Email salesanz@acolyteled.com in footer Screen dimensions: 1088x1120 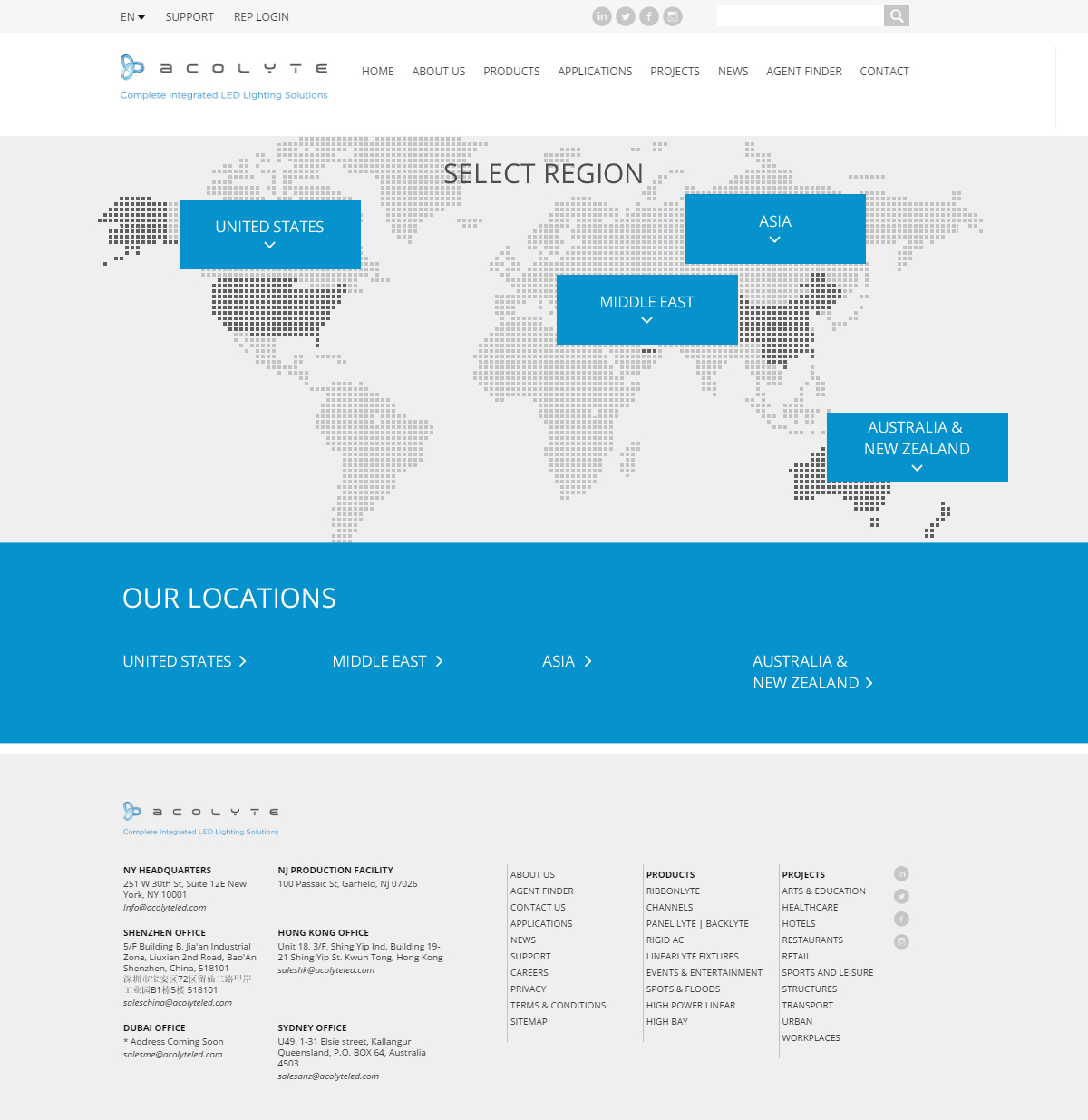[x=328, y=1076]
